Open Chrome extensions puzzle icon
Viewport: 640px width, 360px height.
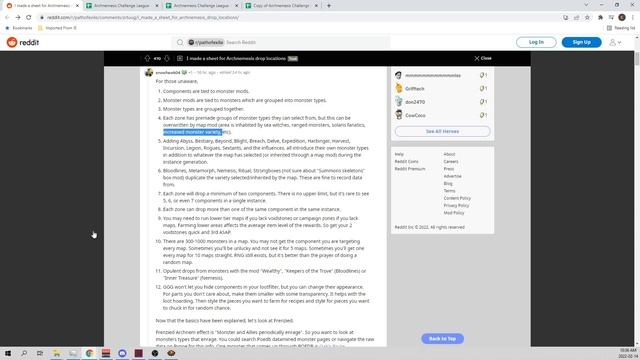pos(600,18)
